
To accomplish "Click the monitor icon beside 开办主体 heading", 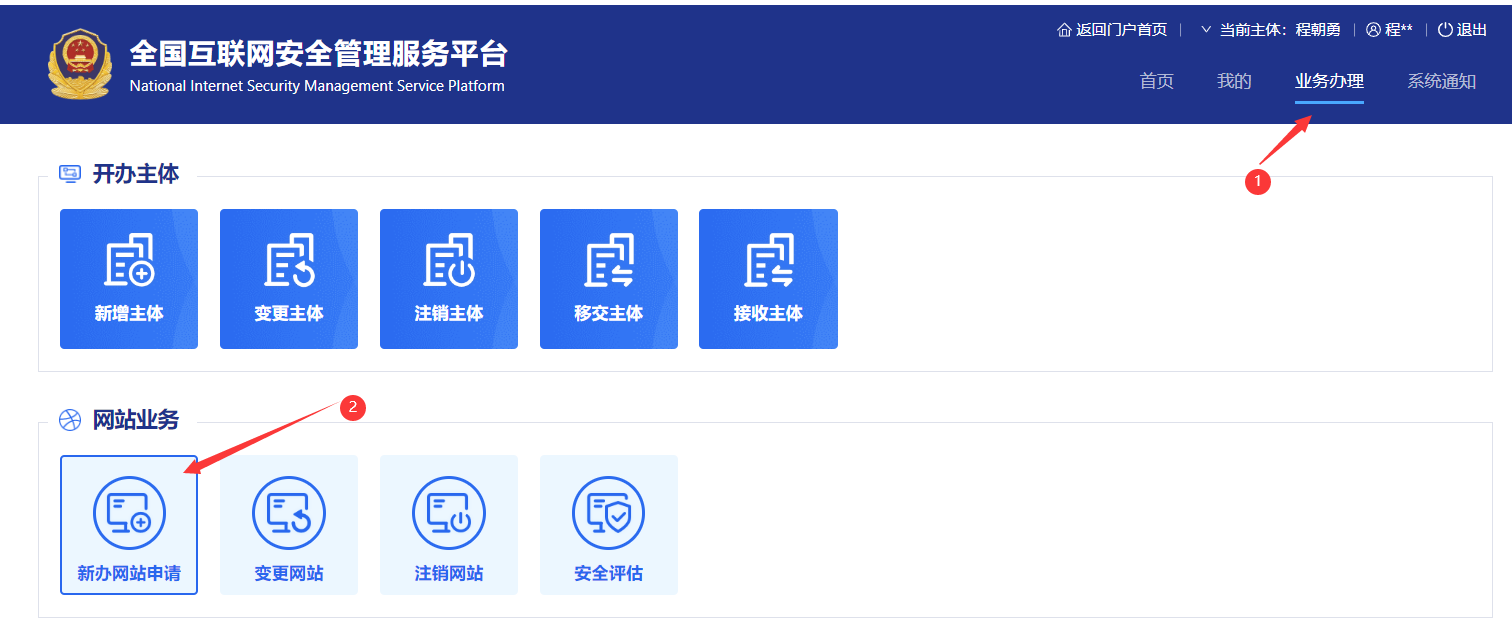I will [x=69, y=172].
